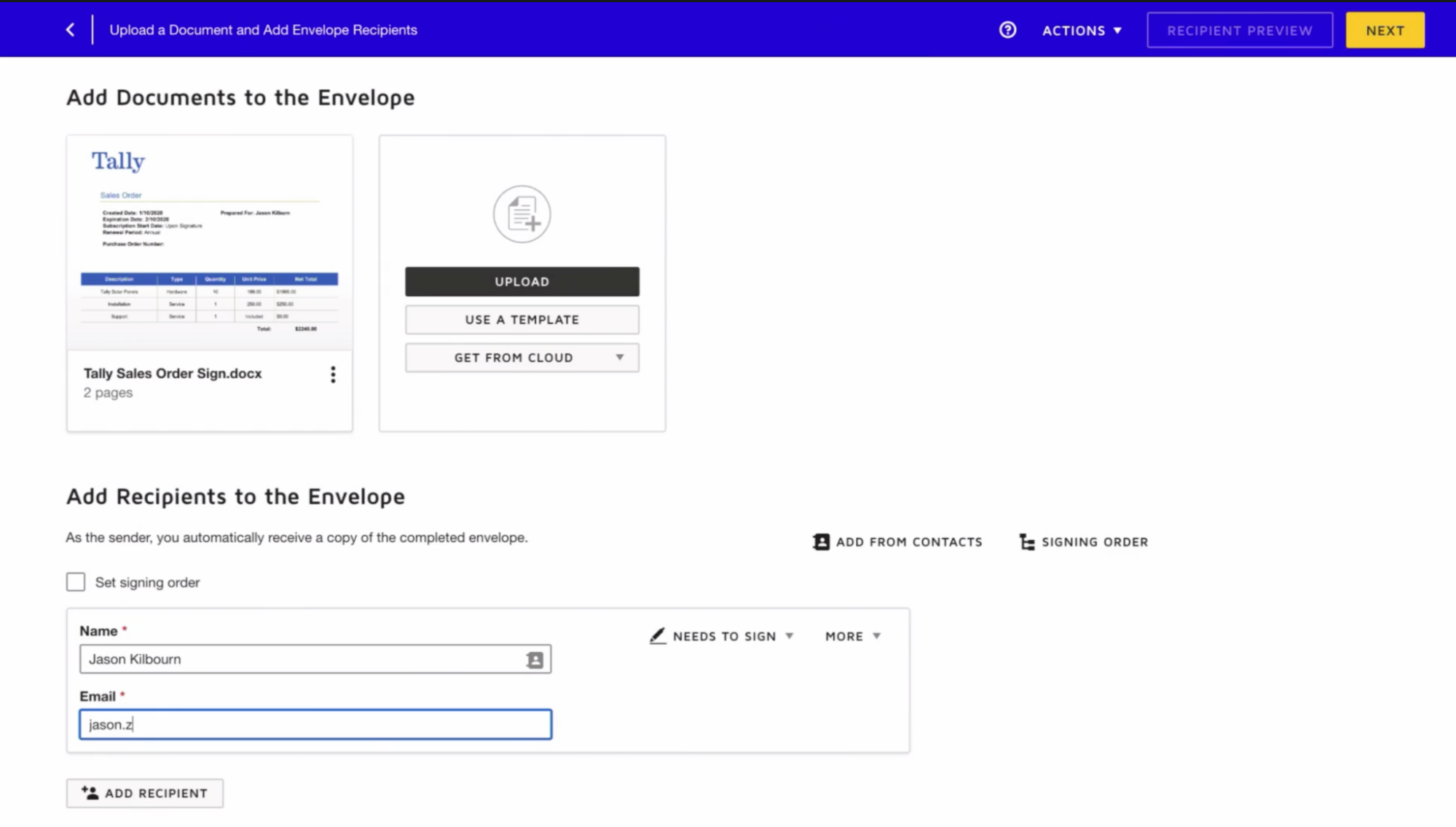Open the address book icon in Name field
Screen dimensions: 1456x827
[x=535, y=659]
